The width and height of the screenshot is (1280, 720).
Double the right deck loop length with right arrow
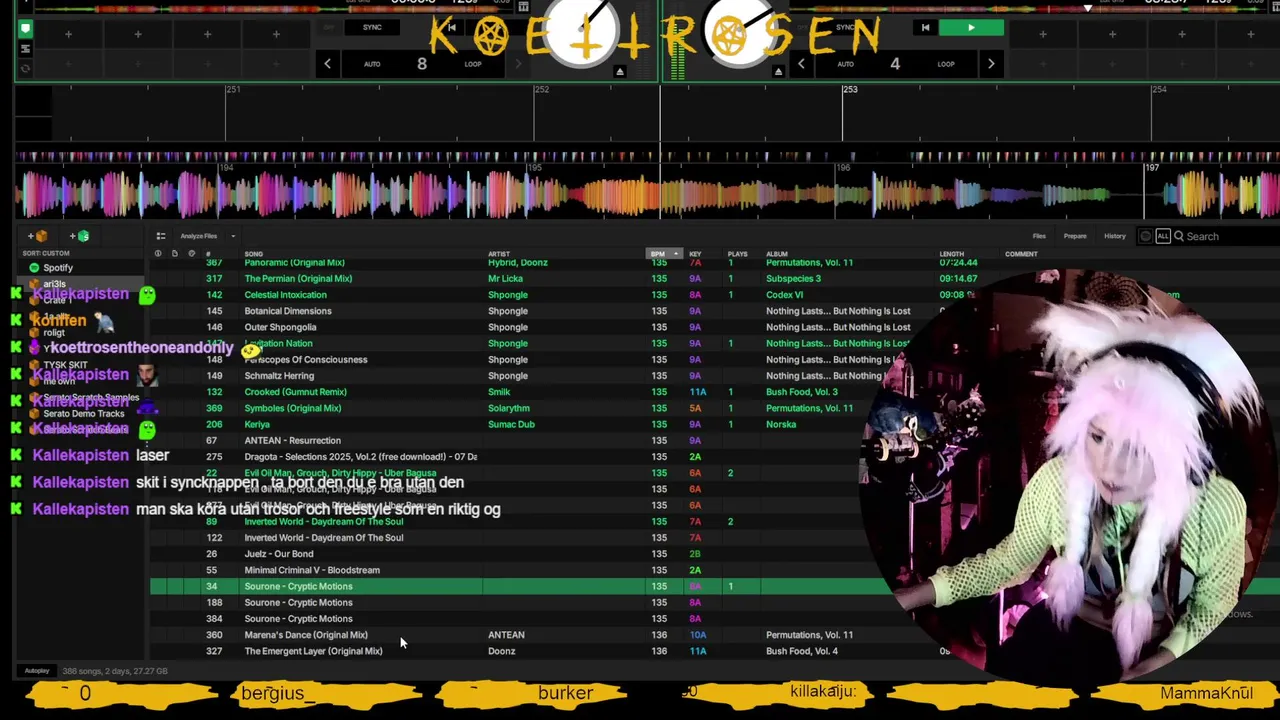[991, 64]
